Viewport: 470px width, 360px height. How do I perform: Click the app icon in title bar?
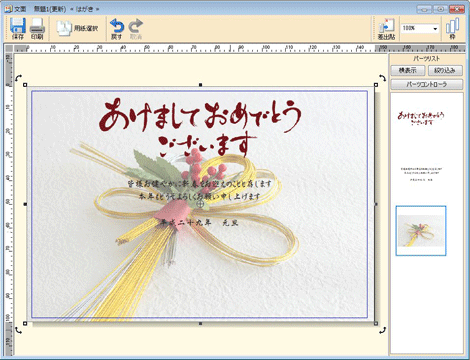tap(8, 9)
